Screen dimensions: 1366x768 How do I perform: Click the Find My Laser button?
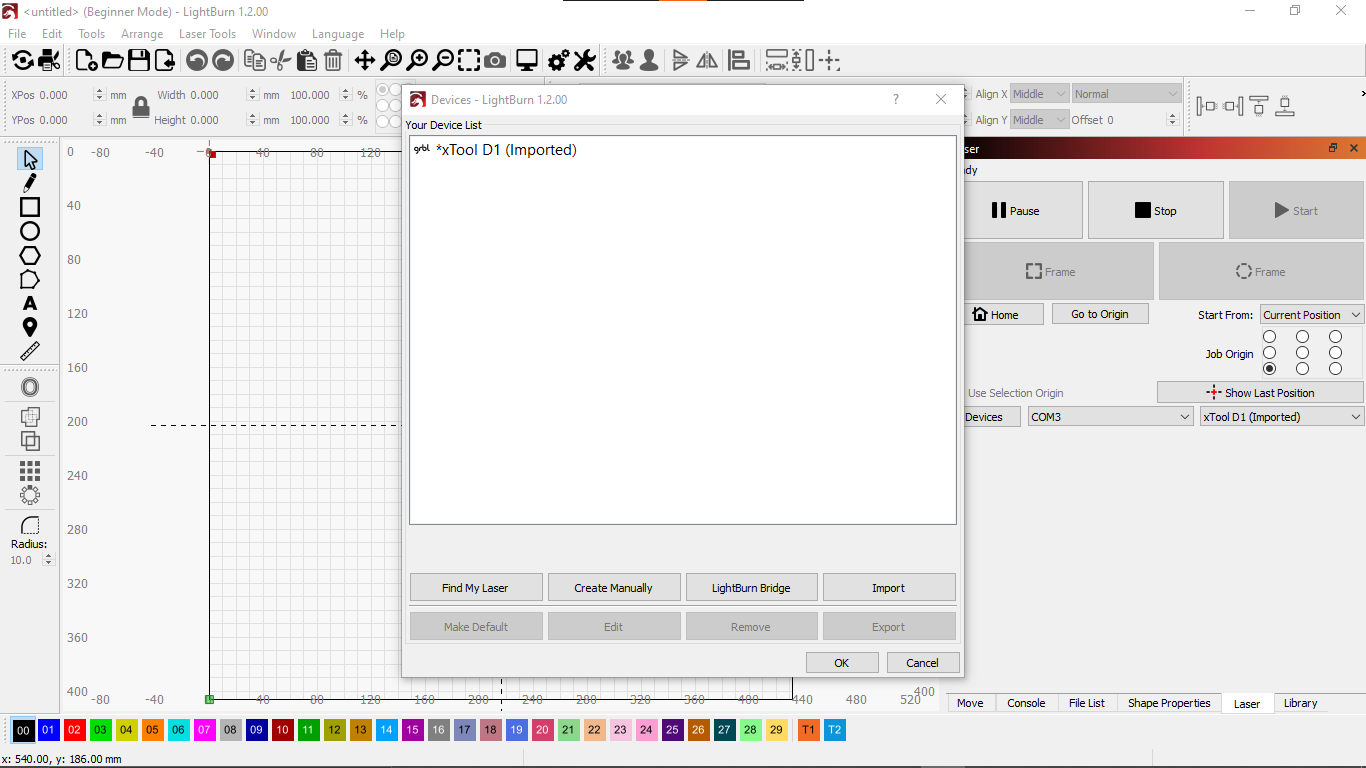point(476,588)
